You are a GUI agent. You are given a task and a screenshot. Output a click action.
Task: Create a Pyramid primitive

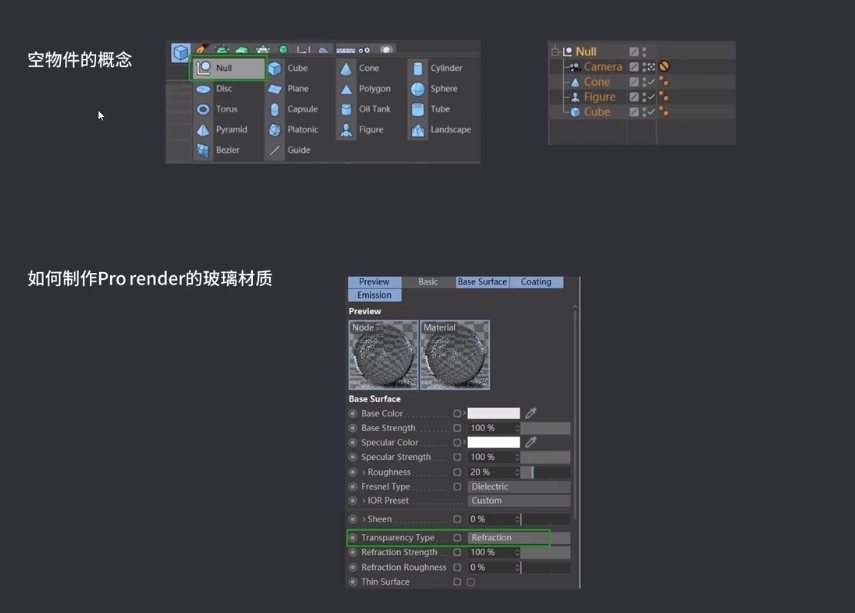222,130
